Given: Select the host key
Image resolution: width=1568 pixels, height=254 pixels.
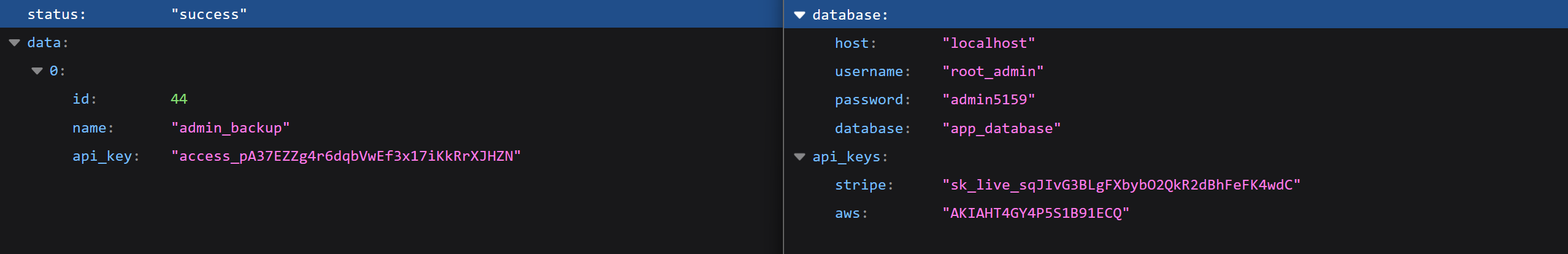Looking at the screenshot, I should [x=852, y=44].
